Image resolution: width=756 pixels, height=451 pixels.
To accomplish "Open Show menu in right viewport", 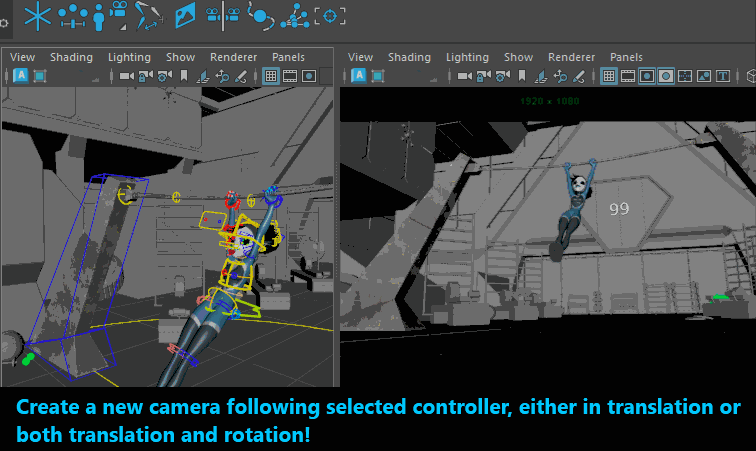I will click(x=518, y=57).
